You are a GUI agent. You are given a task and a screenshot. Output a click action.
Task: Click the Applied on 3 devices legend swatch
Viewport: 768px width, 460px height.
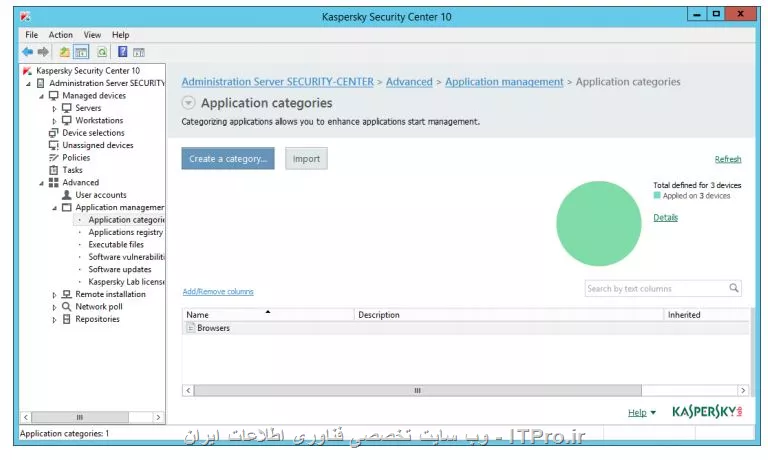coord(657,195)
